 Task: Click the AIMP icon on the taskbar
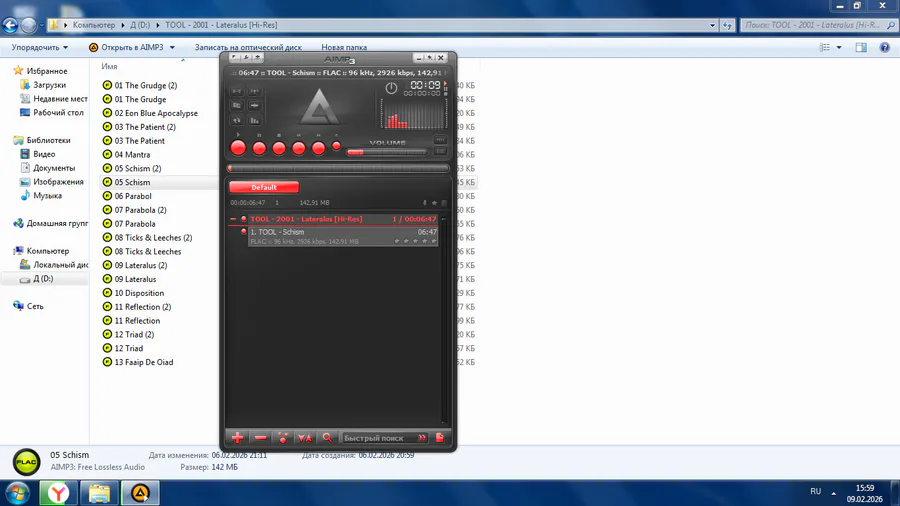[x=139, y=493]
